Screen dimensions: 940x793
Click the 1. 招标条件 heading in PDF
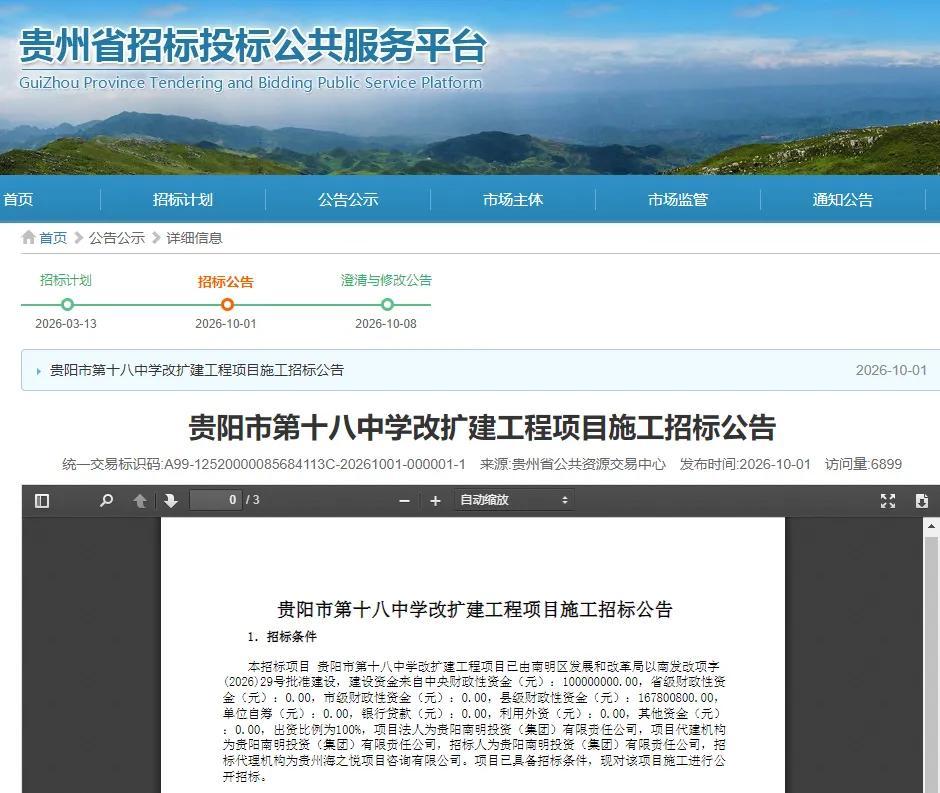282,637
